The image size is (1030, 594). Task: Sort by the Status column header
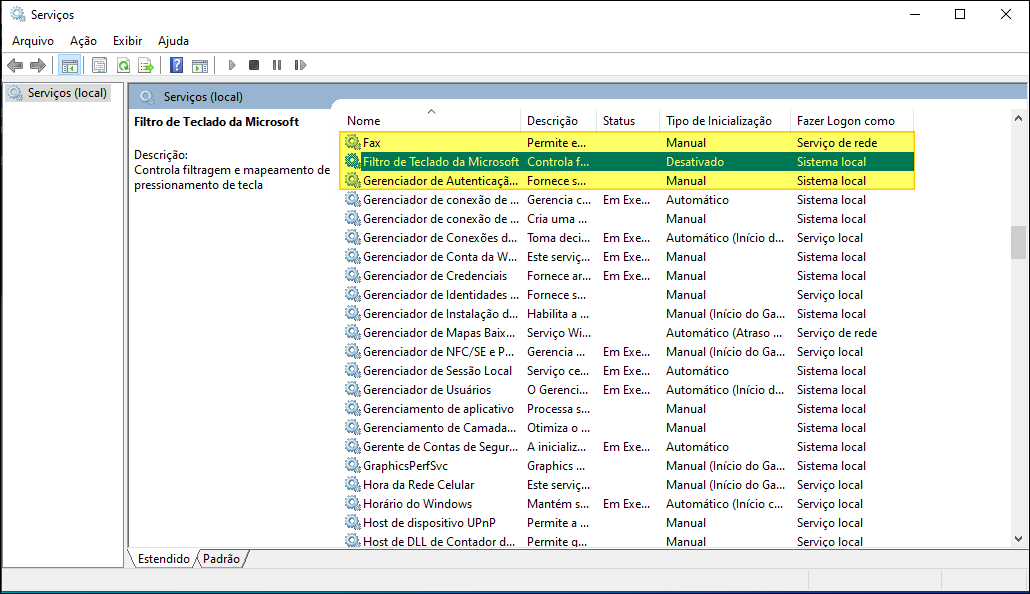[619, 121]
